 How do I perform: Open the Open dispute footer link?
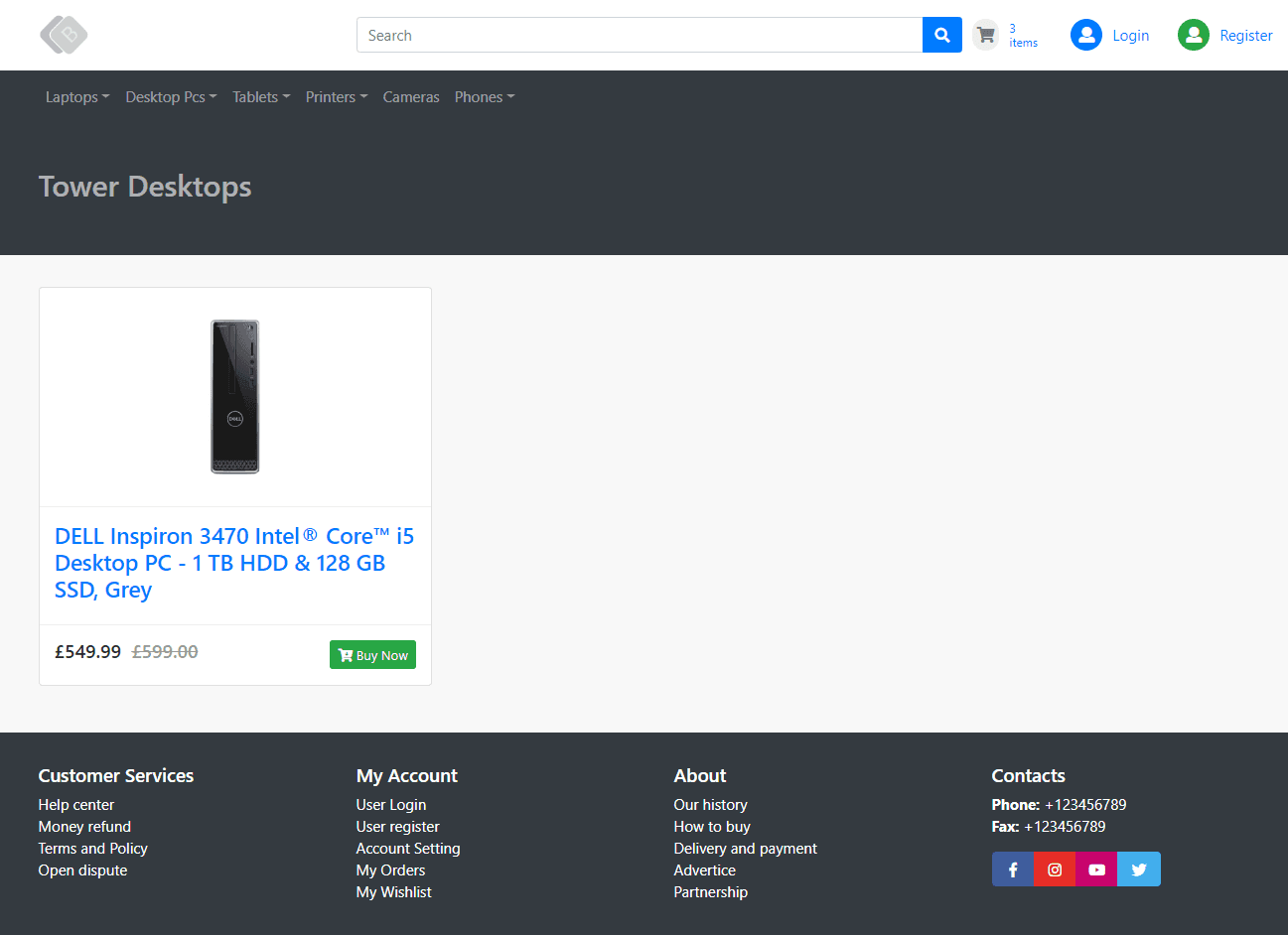click(x=83, y=870)
